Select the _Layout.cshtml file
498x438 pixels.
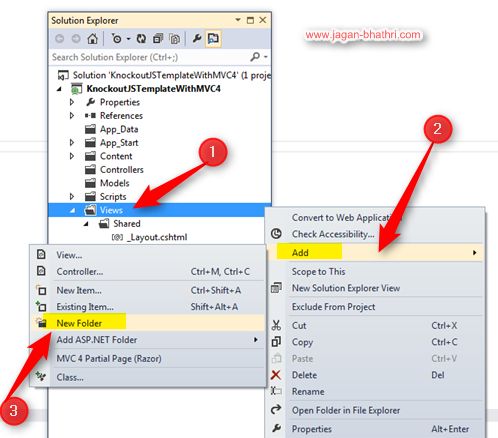tap(157, 237)
